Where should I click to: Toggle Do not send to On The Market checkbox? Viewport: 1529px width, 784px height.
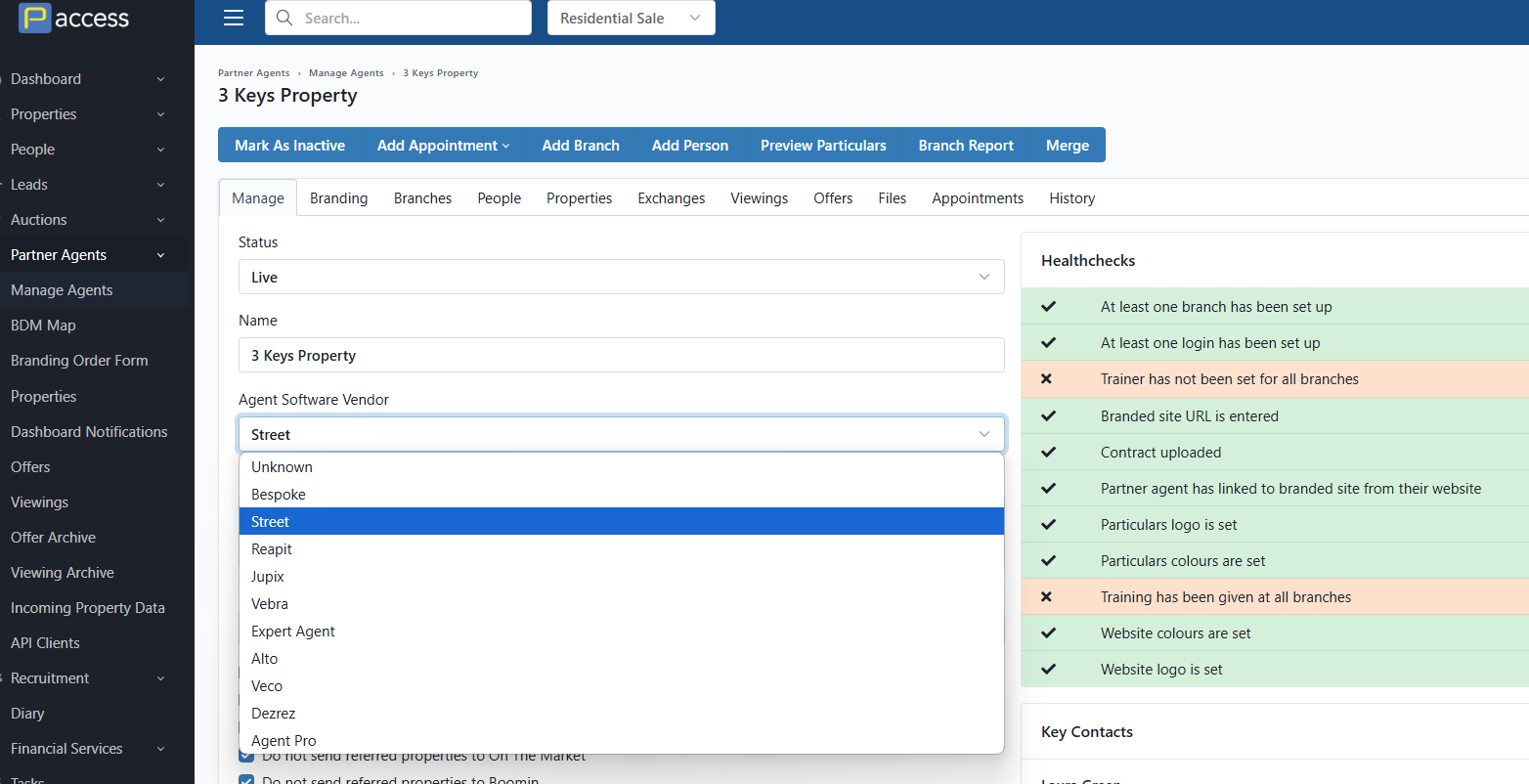tap(246, 758)
